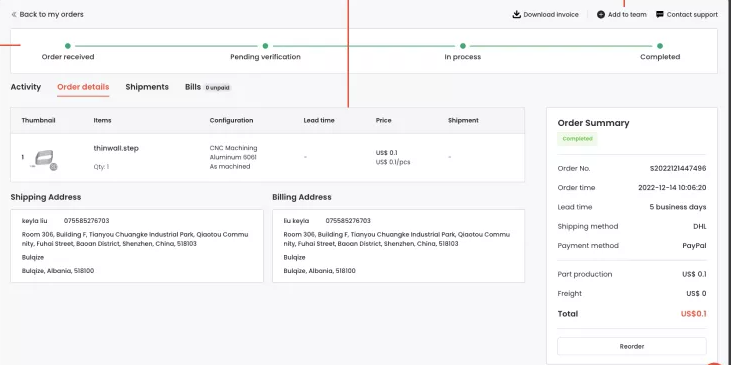
Task: Click the US$ 0.1/pcs unit price
Action: point(393,162)
